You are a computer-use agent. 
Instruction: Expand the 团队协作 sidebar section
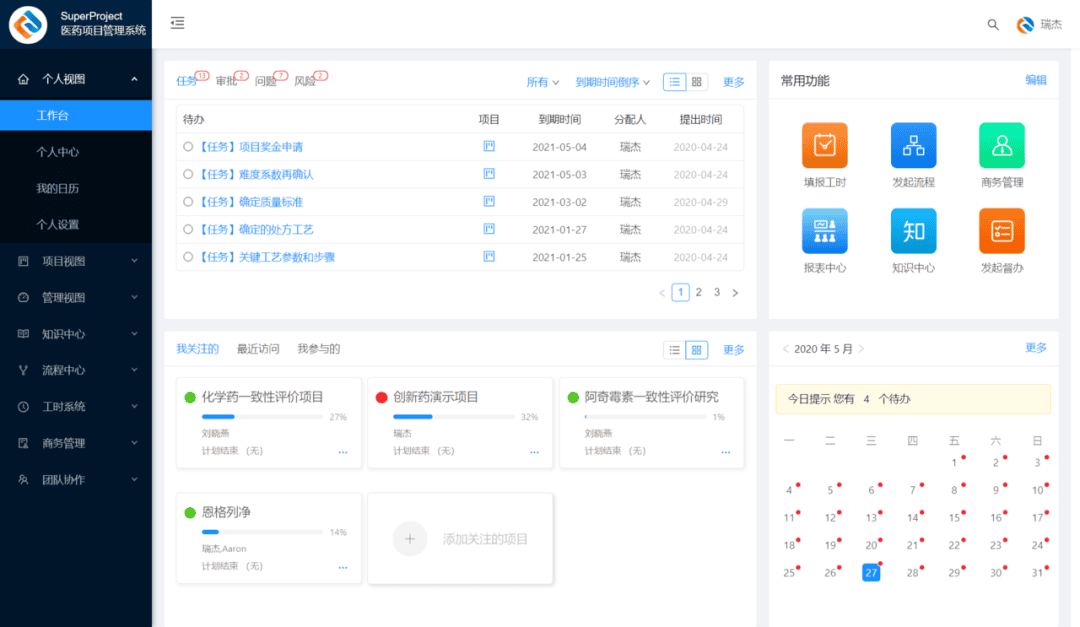click(76, 480)
